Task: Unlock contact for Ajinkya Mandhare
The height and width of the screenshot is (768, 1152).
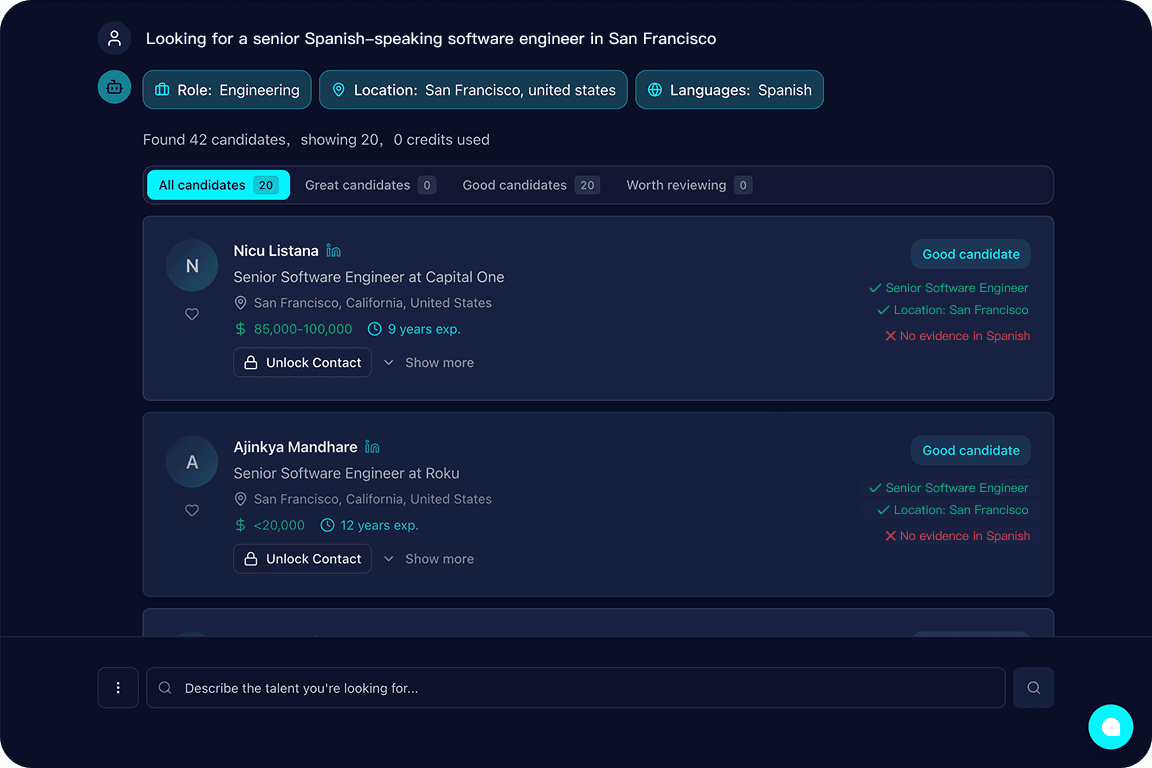Action: coord(302,559)
